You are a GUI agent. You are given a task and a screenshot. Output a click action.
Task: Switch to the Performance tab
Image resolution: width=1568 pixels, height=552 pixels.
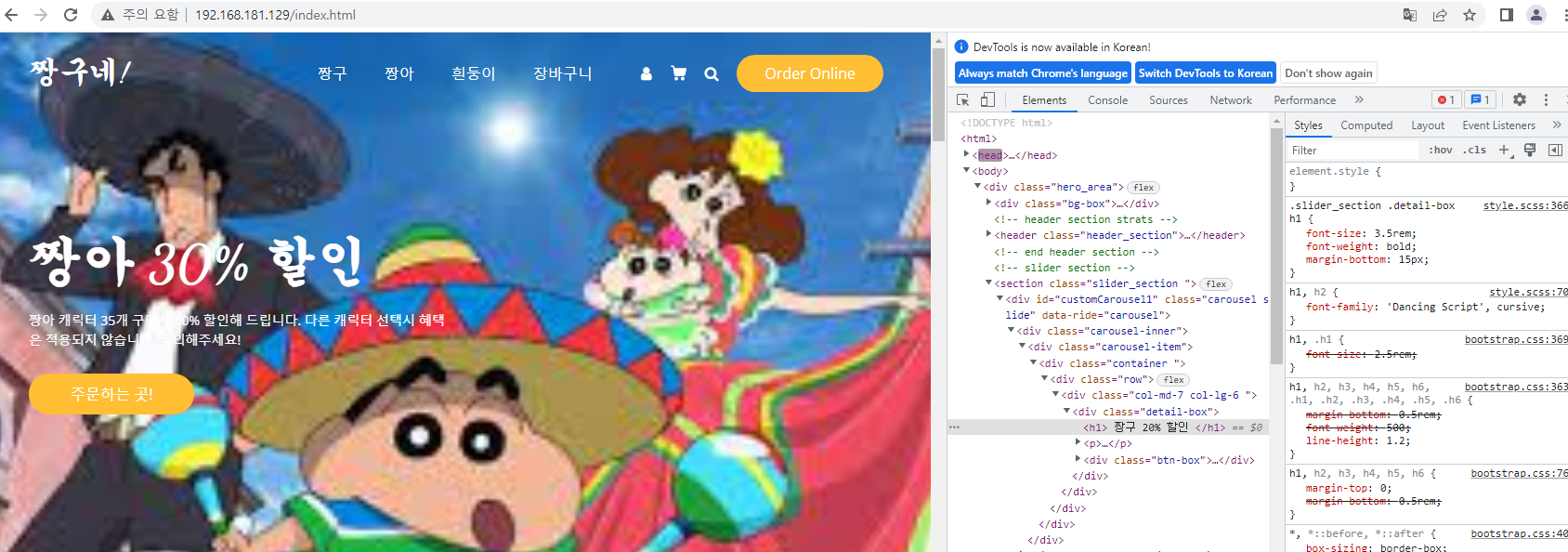click(x=1304, y=99)
